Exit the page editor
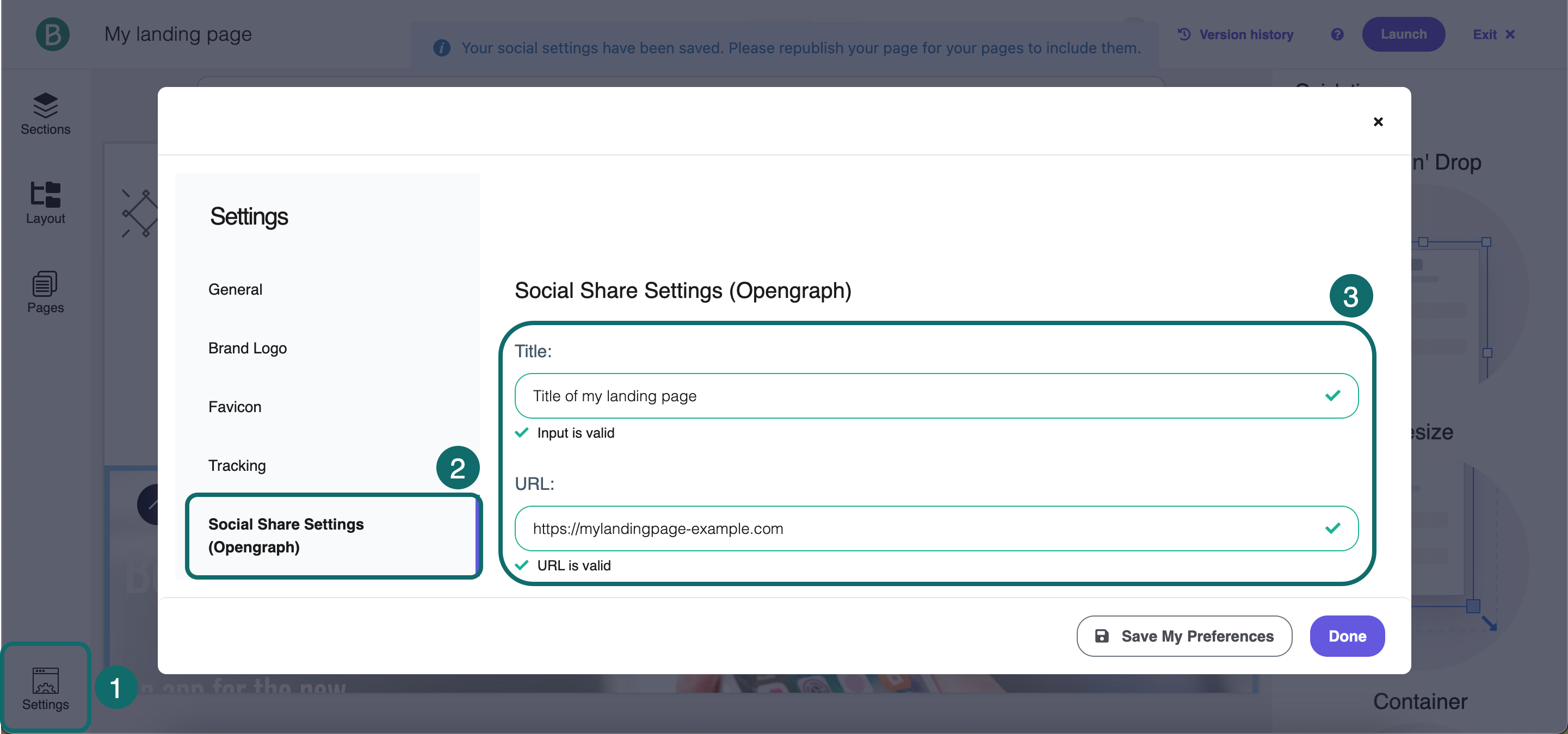 (x=1493, y=34)
